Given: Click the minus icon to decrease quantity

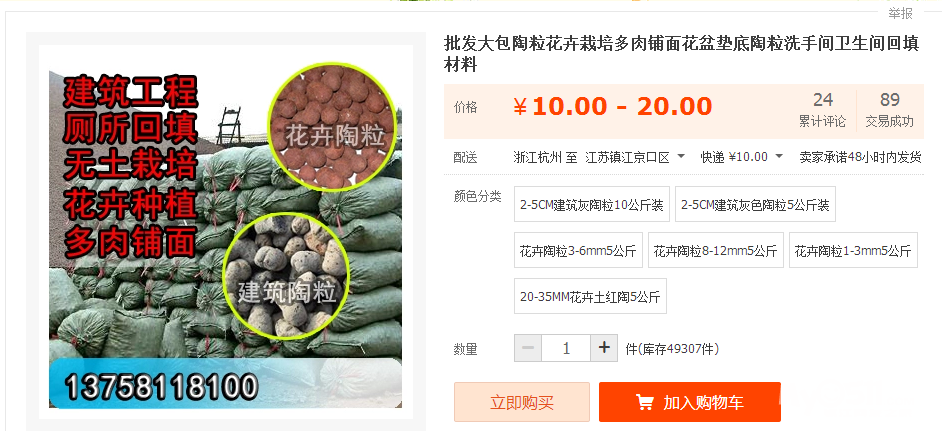Looking at the screenshot, I should pyautogui.click(x=528, y=348).
